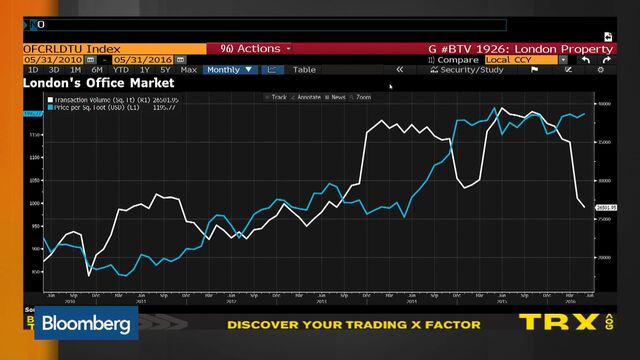Viewport: 640px width, 360px height.
Task: Click the Transaction Volume legend label
Action: [102, 100]
